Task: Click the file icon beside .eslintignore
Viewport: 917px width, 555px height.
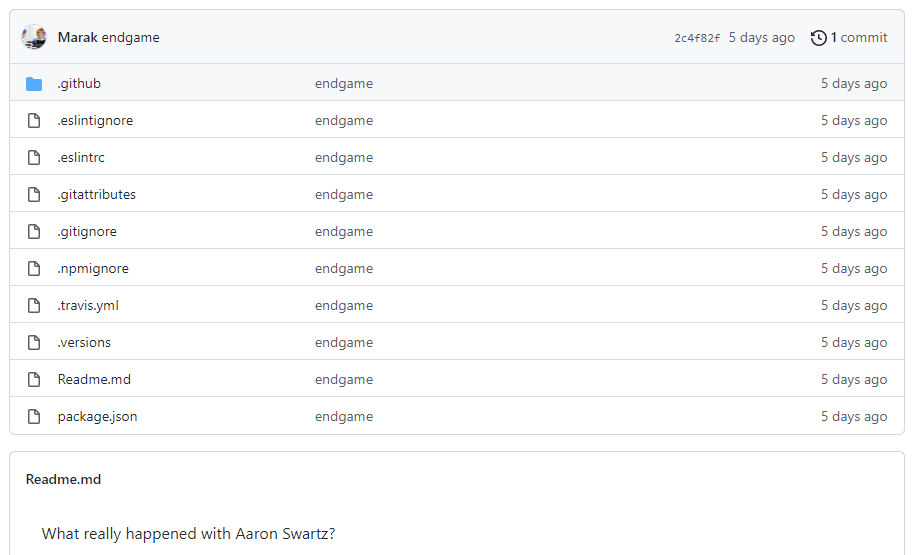Action: [34, 121]
